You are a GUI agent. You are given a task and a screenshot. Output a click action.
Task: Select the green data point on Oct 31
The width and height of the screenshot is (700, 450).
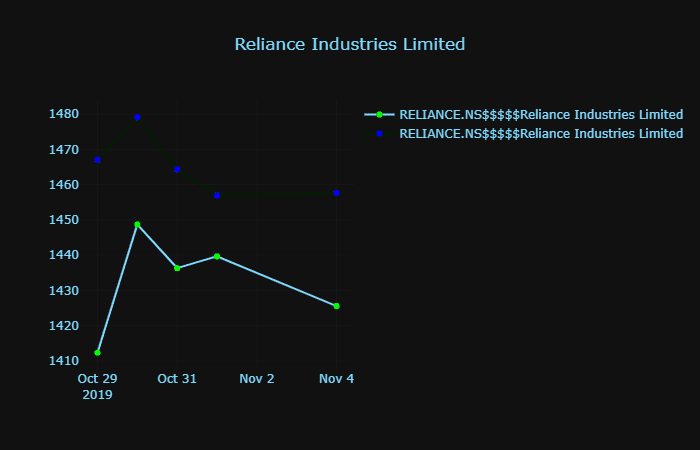click(177, 268)
